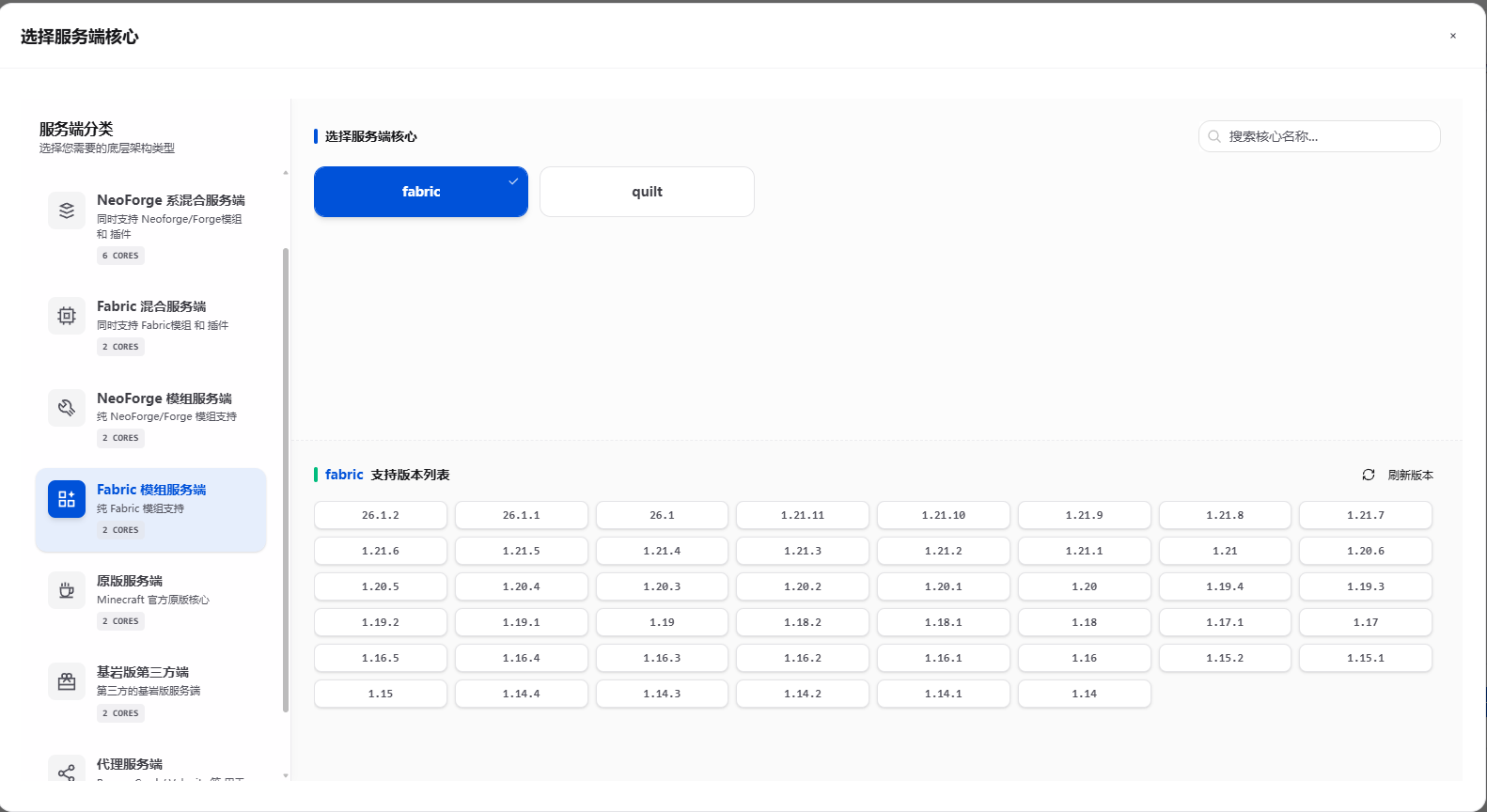Image resolution: width=1487 pixels, height=812 pixels.
Task: Select version 1.20.3
Action: [662, 586]
